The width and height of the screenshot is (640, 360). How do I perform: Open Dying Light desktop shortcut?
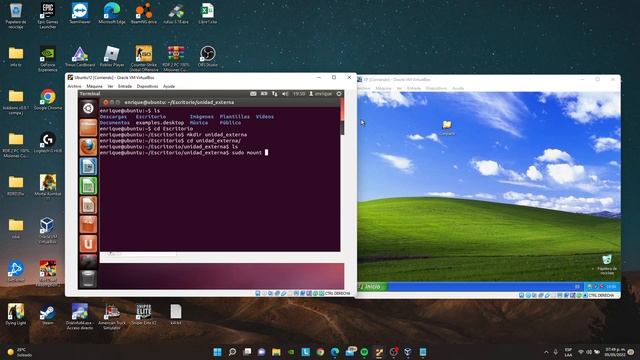pyautogui.click(x=16, y=315)
